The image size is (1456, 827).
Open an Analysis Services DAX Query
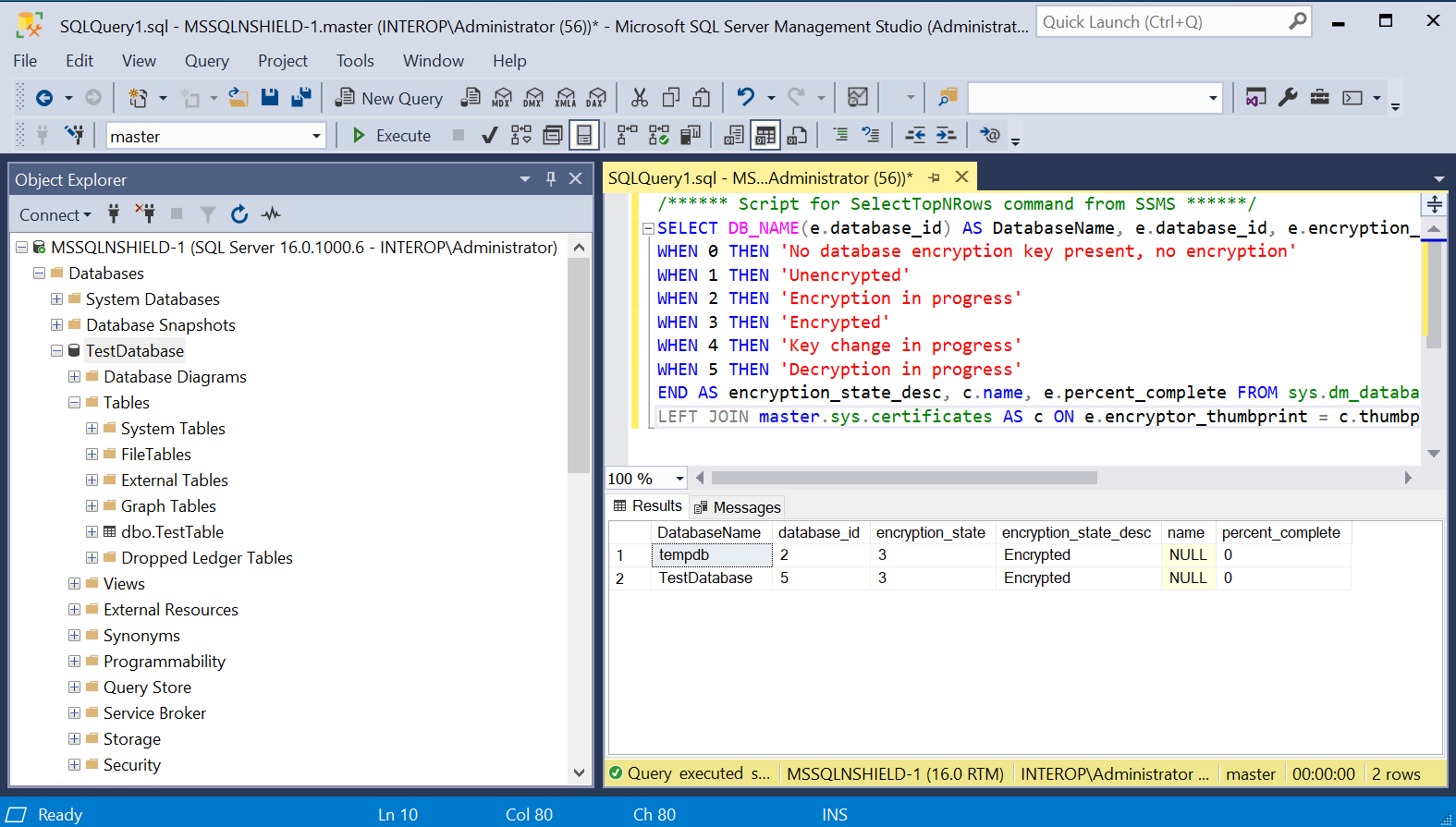pyautogui.click(x=597, y=97)
